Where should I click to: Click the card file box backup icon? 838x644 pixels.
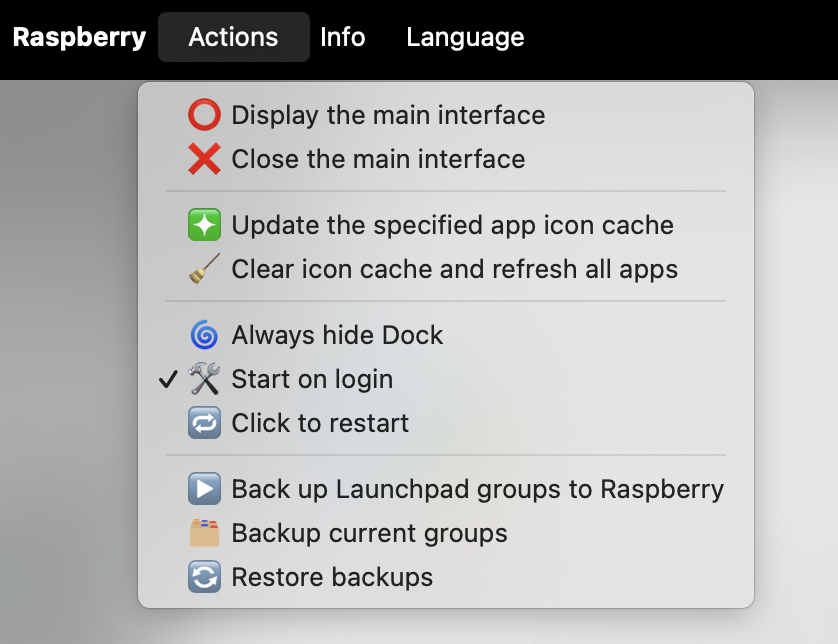pos(204,533)
